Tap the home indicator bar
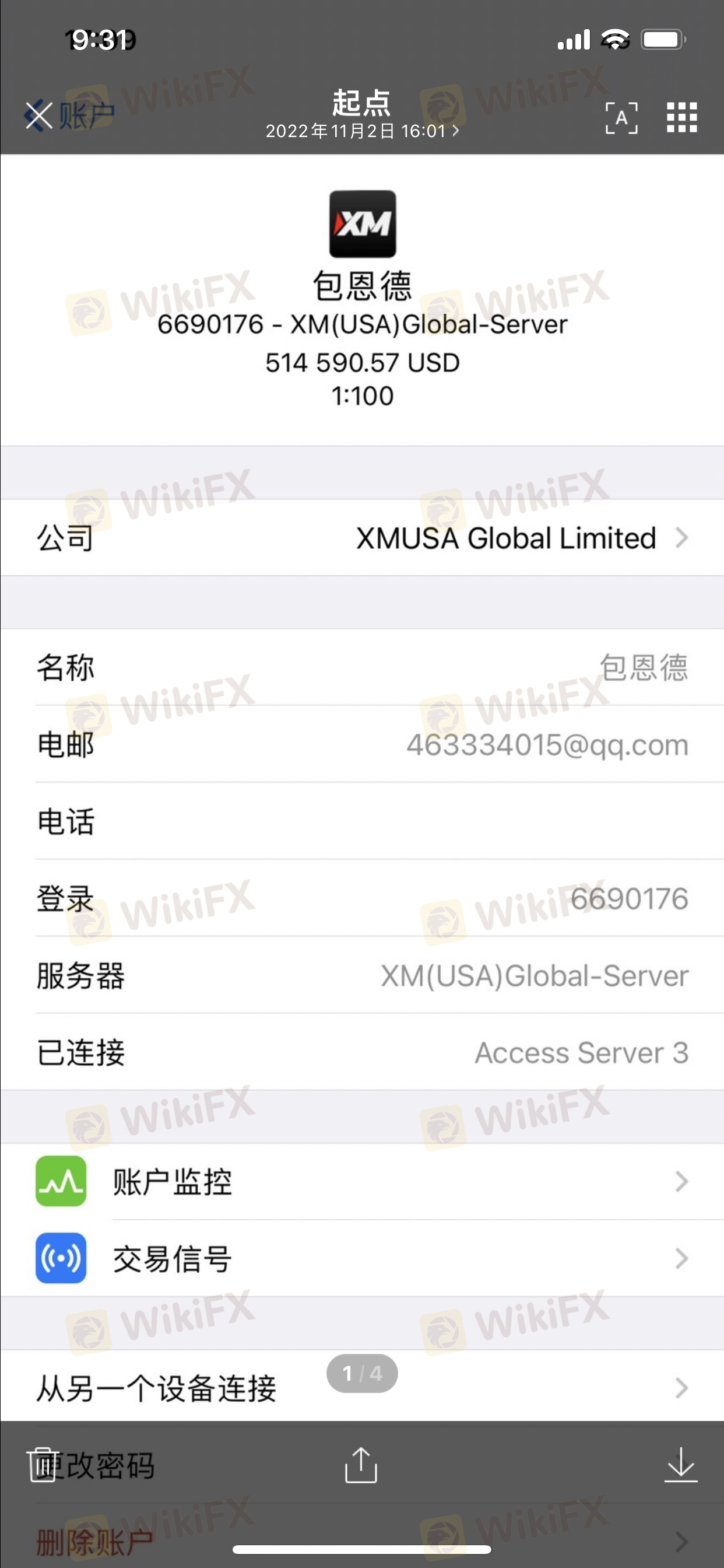 pos(362,1549)
